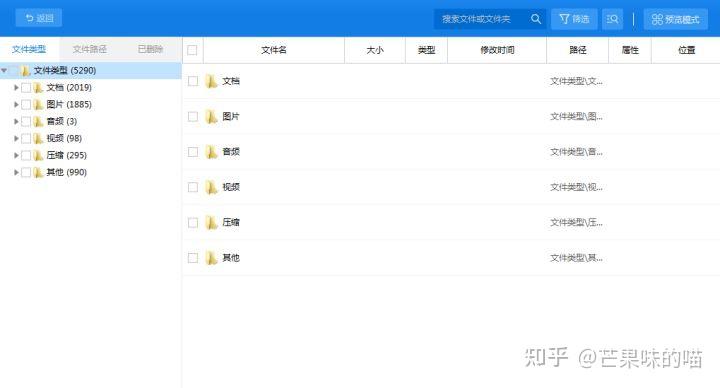Image resolution: width=720 pixels, height=388 pixels.
Task: Click the 返回 back button
Action: 39,18
